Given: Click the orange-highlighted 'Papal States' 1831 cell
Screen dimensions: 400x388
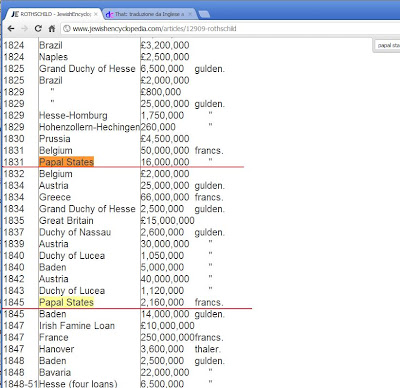Looking at the screenshot, I should [66, 162].
